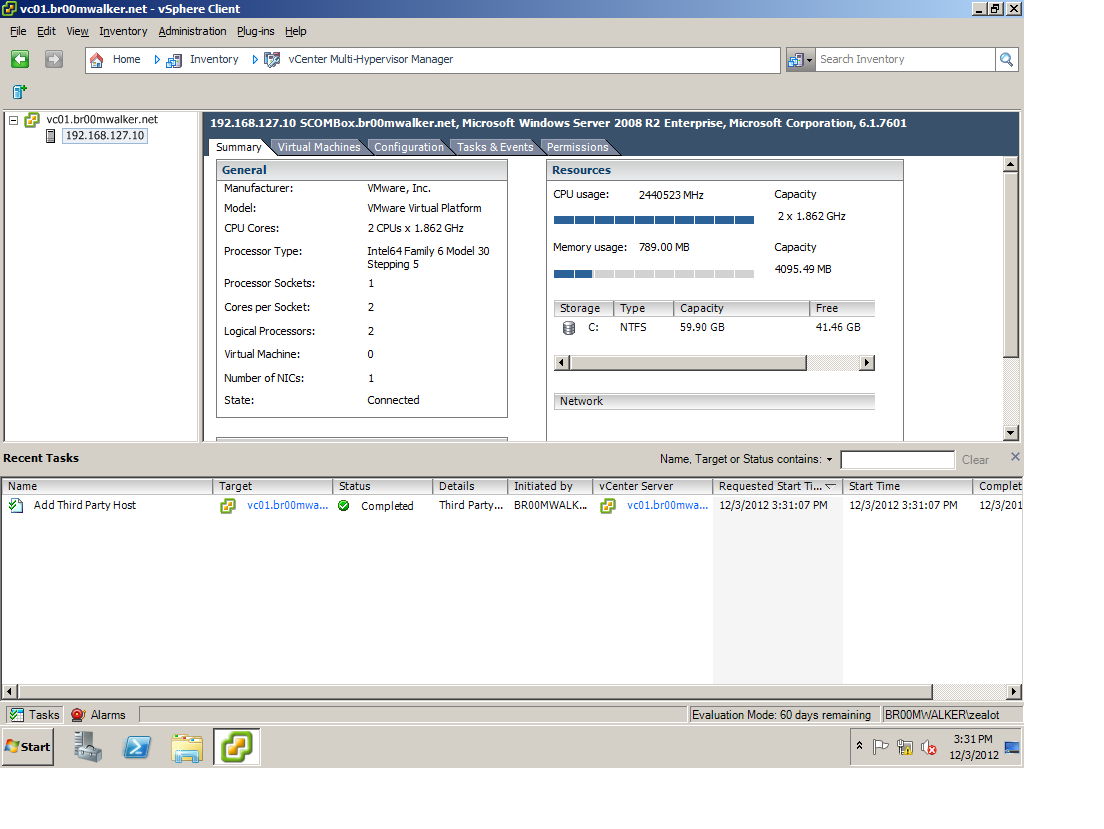
Task: Click the network tray icon
Action: tap(905, 747)
